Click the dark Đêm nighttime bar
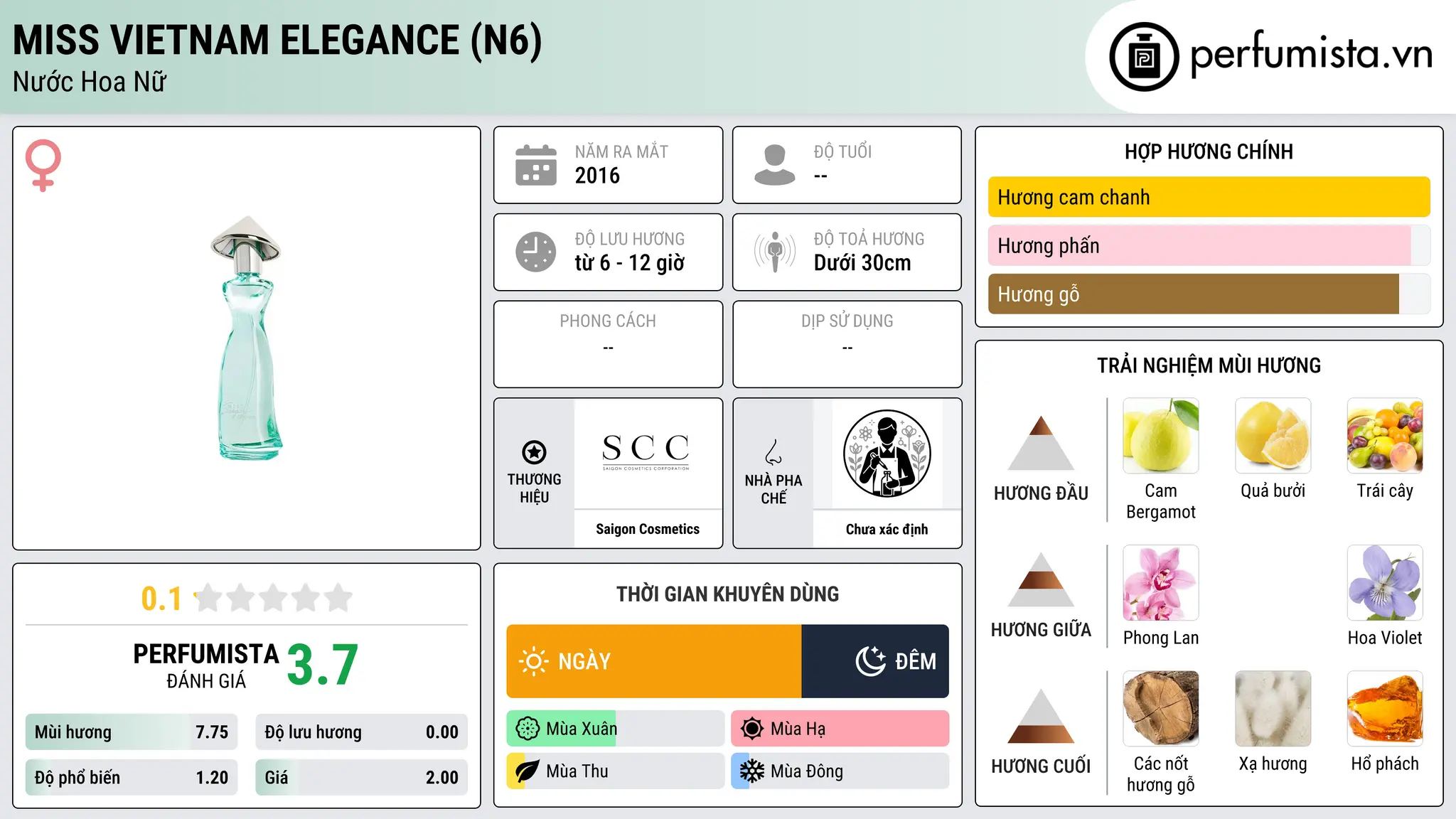Image resolution: width=1456 pixels, height=819 pixels. pyautogui.click(x=875, y=661)
